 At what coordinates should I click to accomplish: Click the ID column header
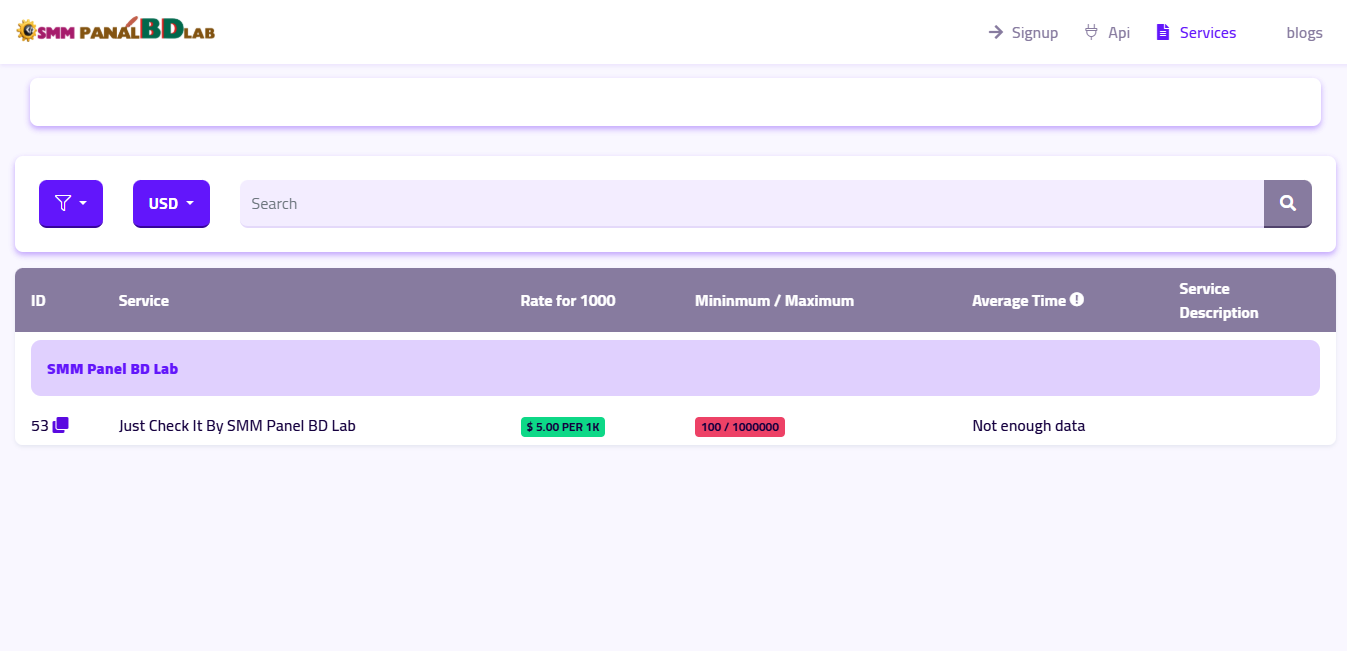coord(38,301)
